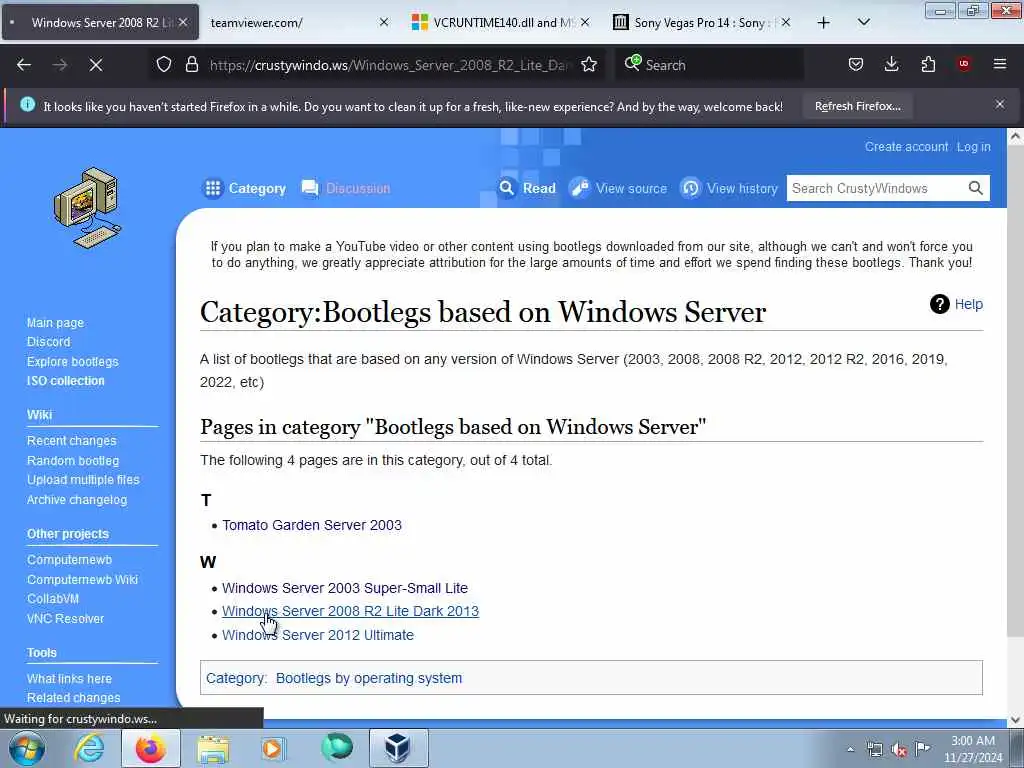Save to Pocket icon in toolbar
Image resolution: width=1024 pixels, height=768 pixels.
click(856, 64)
